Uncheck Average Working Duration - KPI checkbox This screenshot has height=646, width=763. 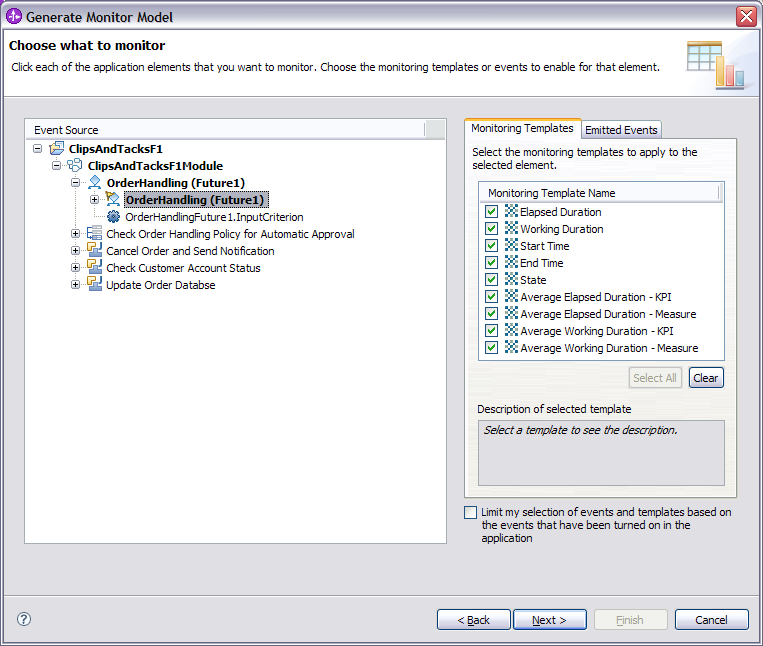491,331
